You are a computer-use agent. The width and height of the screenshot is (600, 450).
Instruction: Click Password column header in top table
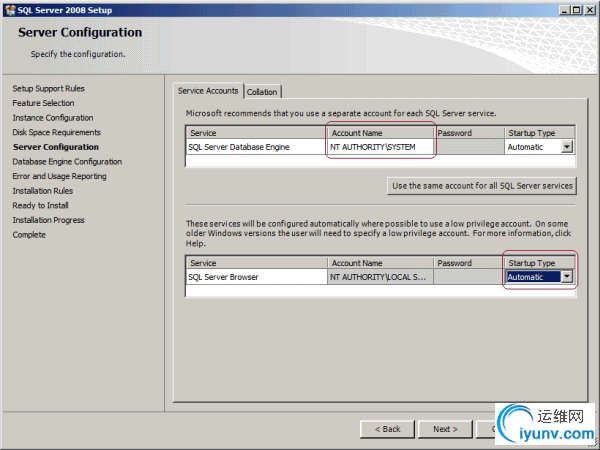[x=469, y=133]
